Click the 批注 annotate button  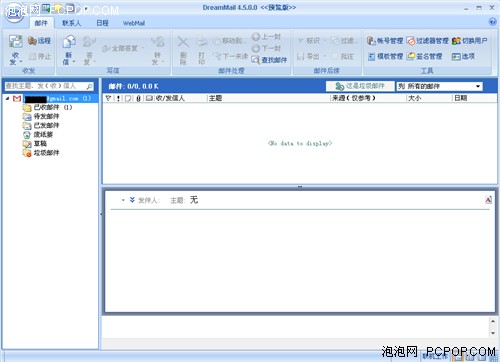pos(343,56)
